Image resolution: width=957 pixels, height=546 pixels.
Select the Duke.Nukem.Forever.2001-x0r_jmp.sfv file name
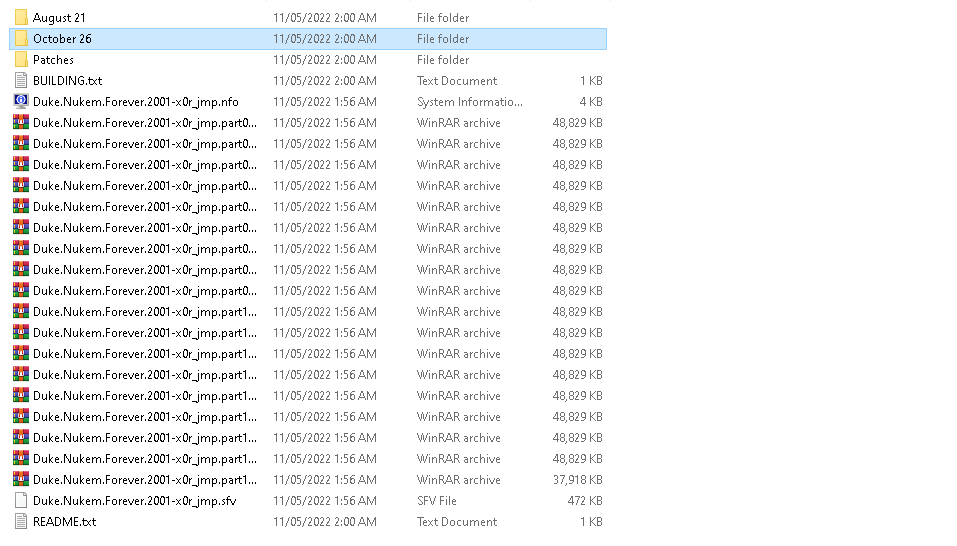[x=134, y=500]
